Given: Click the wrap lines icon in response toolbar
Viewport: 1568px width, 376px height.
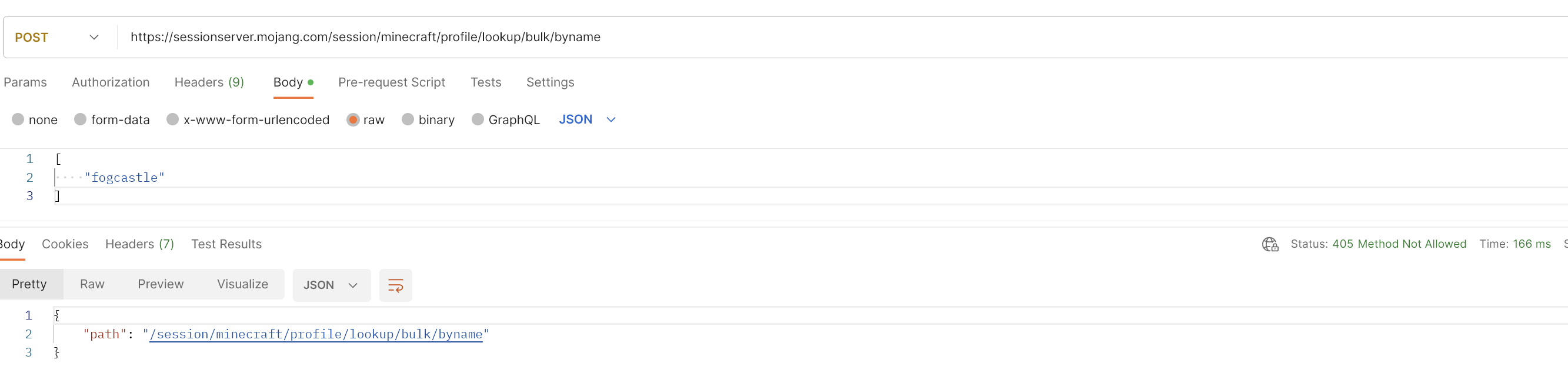Looking at the screenshot, I should 395,285.
